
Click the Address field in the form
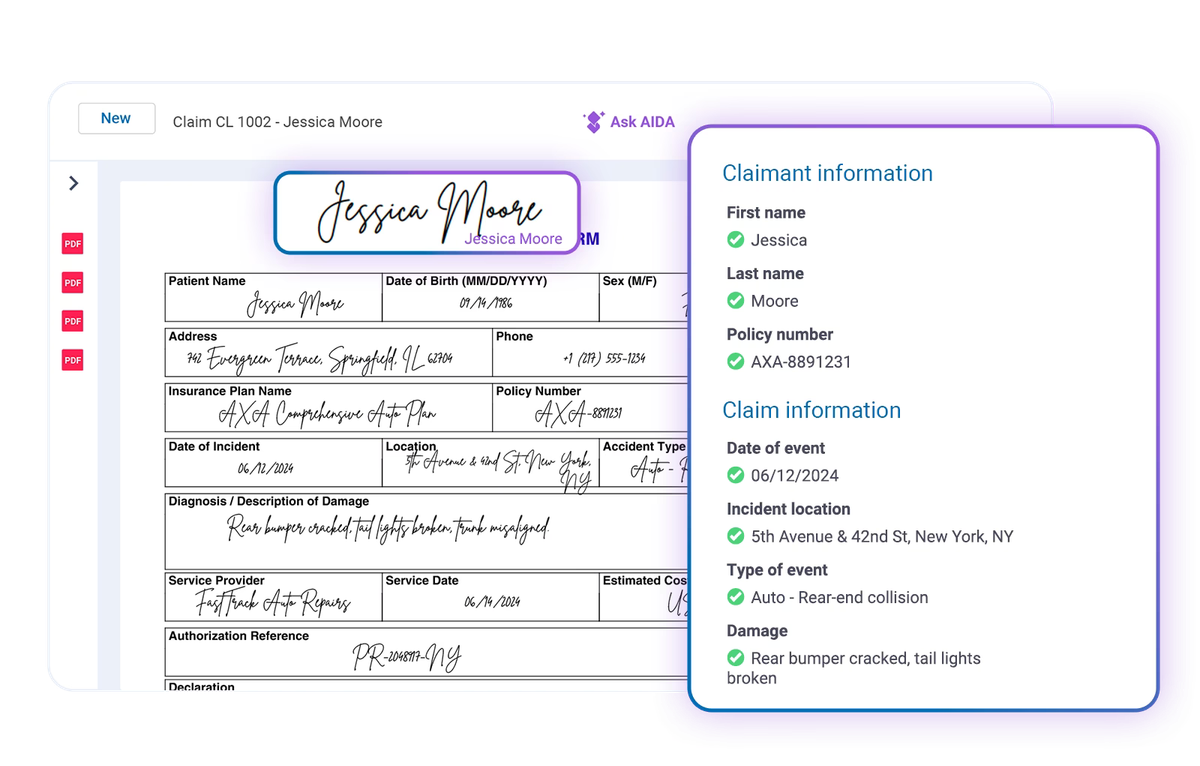(328, 352)
